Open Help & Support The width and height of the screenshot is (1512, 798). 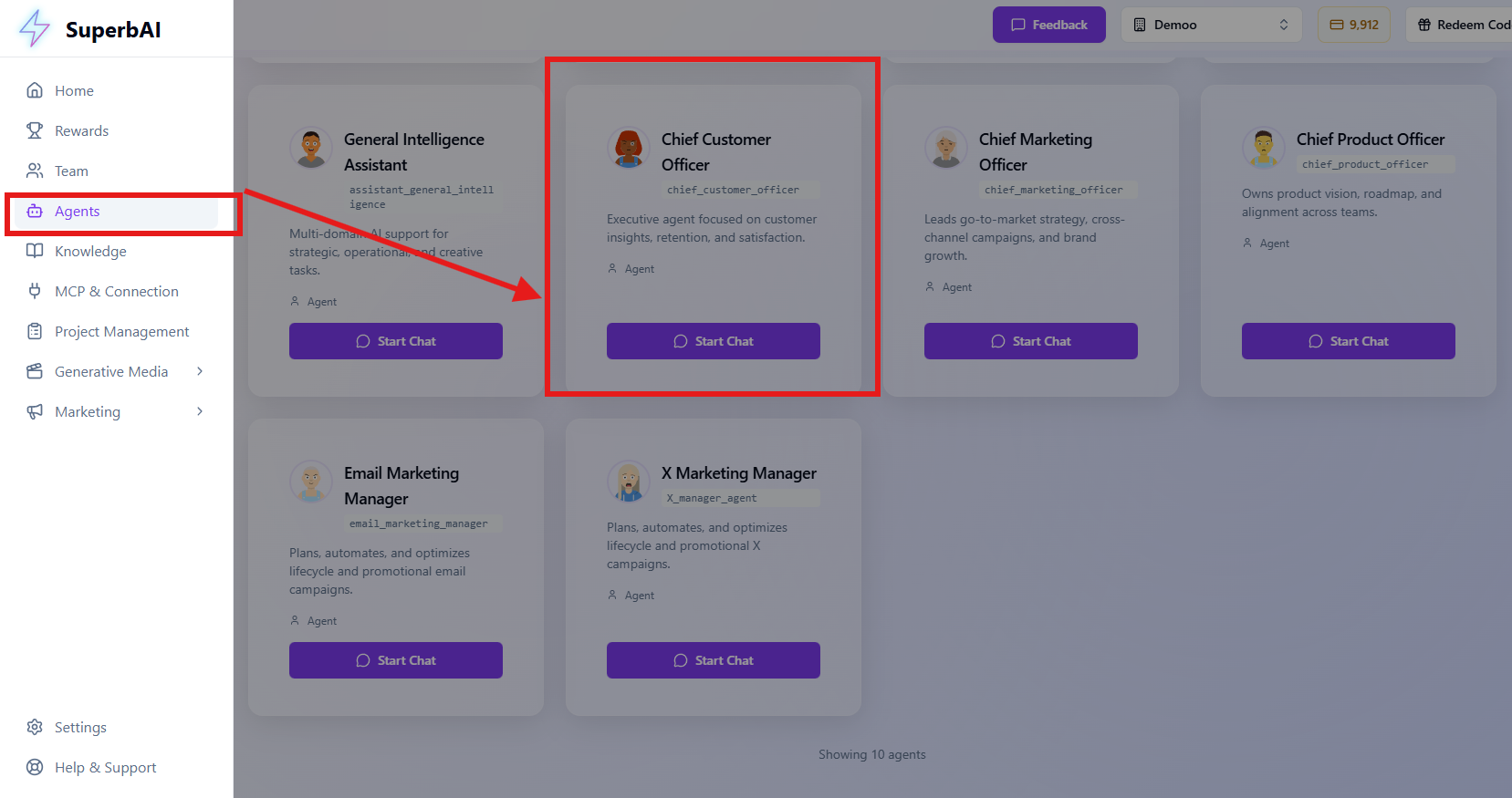(x=105, y=767)
